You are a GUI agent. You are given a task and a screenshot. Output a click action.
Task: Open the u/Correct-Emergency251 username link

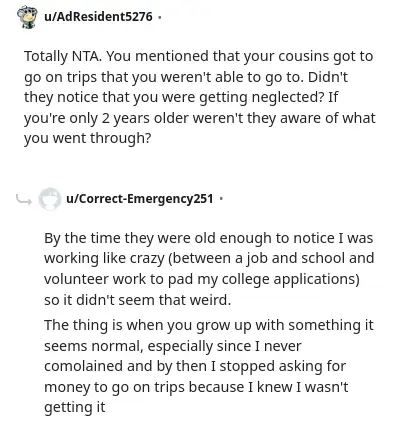tap(139, 199)
